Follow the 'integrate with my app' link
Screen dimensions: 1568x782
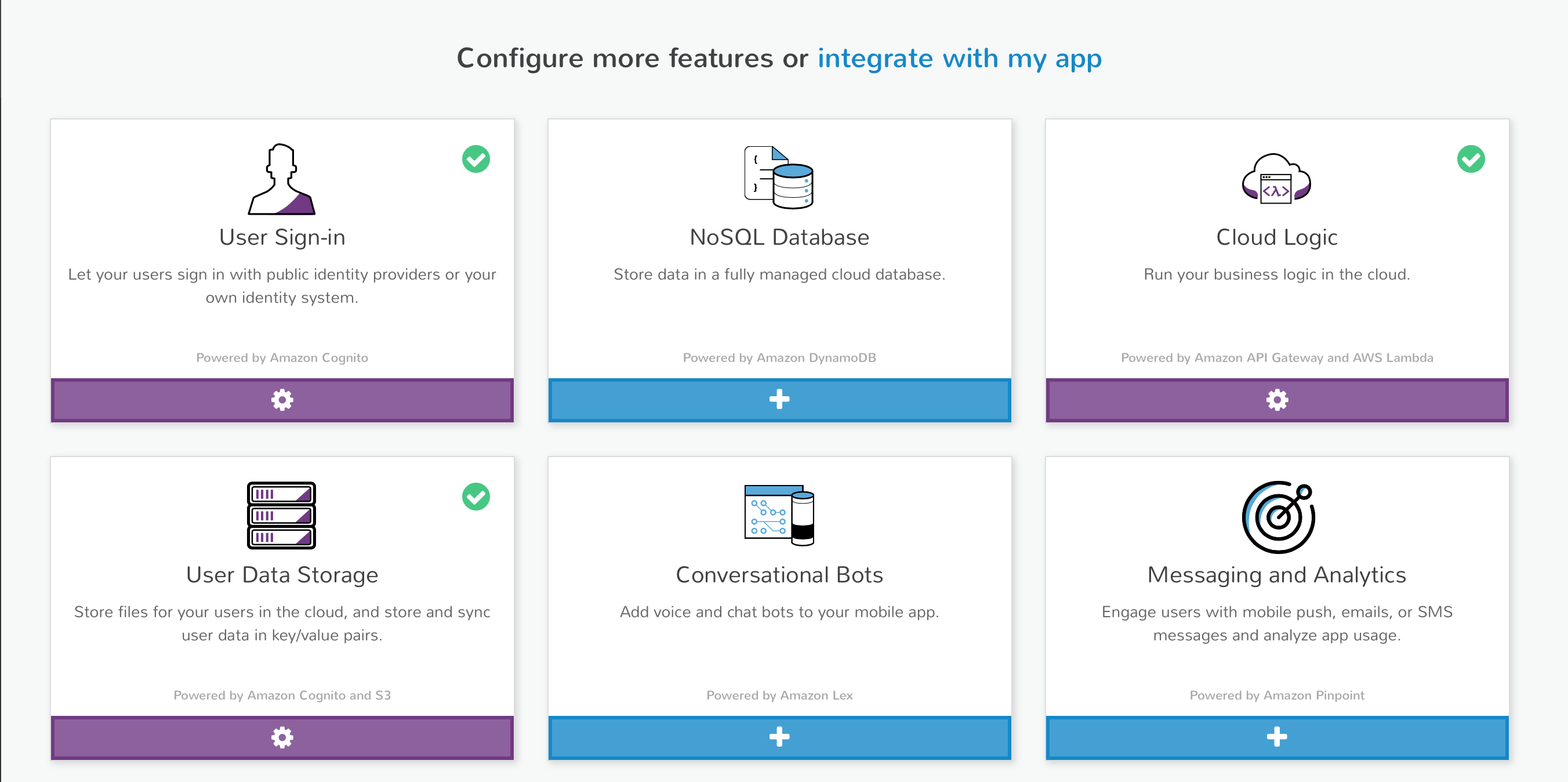[959, 59]
